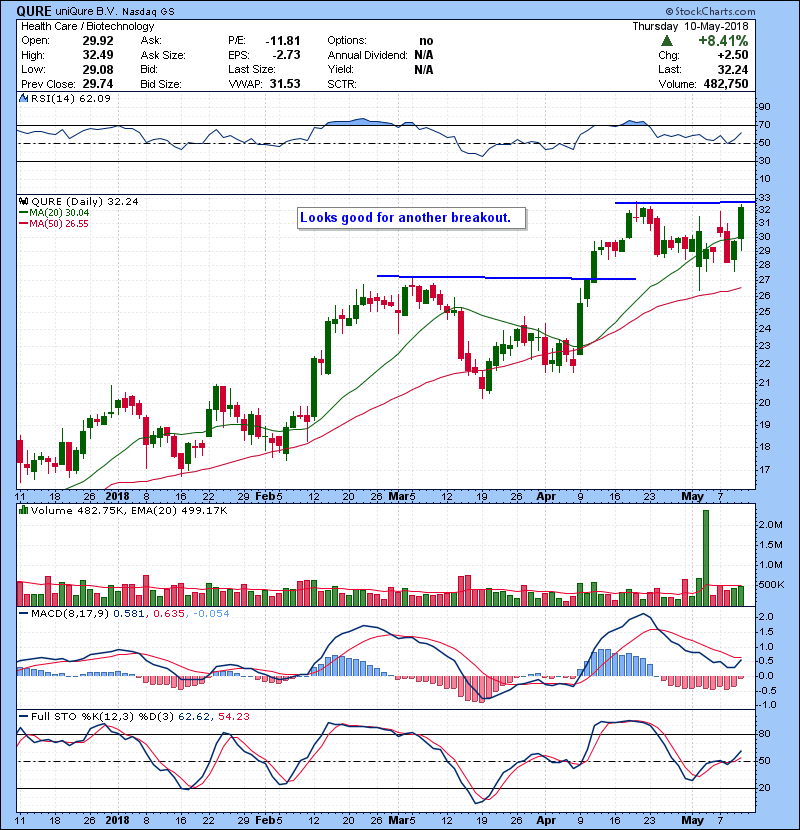Screen dimensions: 800x830
Task: Click the RSI(14) 62.09 panel label
Action: (x=71, y=98)
